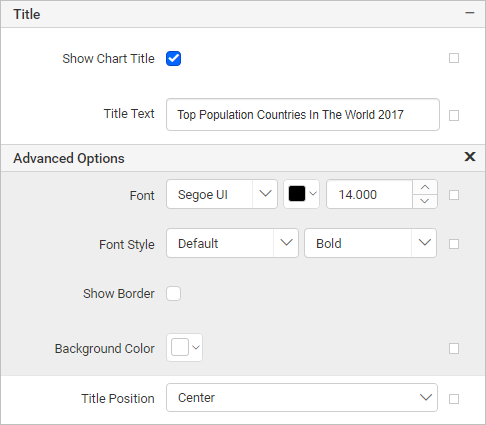Click into the Title Text input field
The width and height of the screenshot is (486, 425).
click(x=303, y=115)
